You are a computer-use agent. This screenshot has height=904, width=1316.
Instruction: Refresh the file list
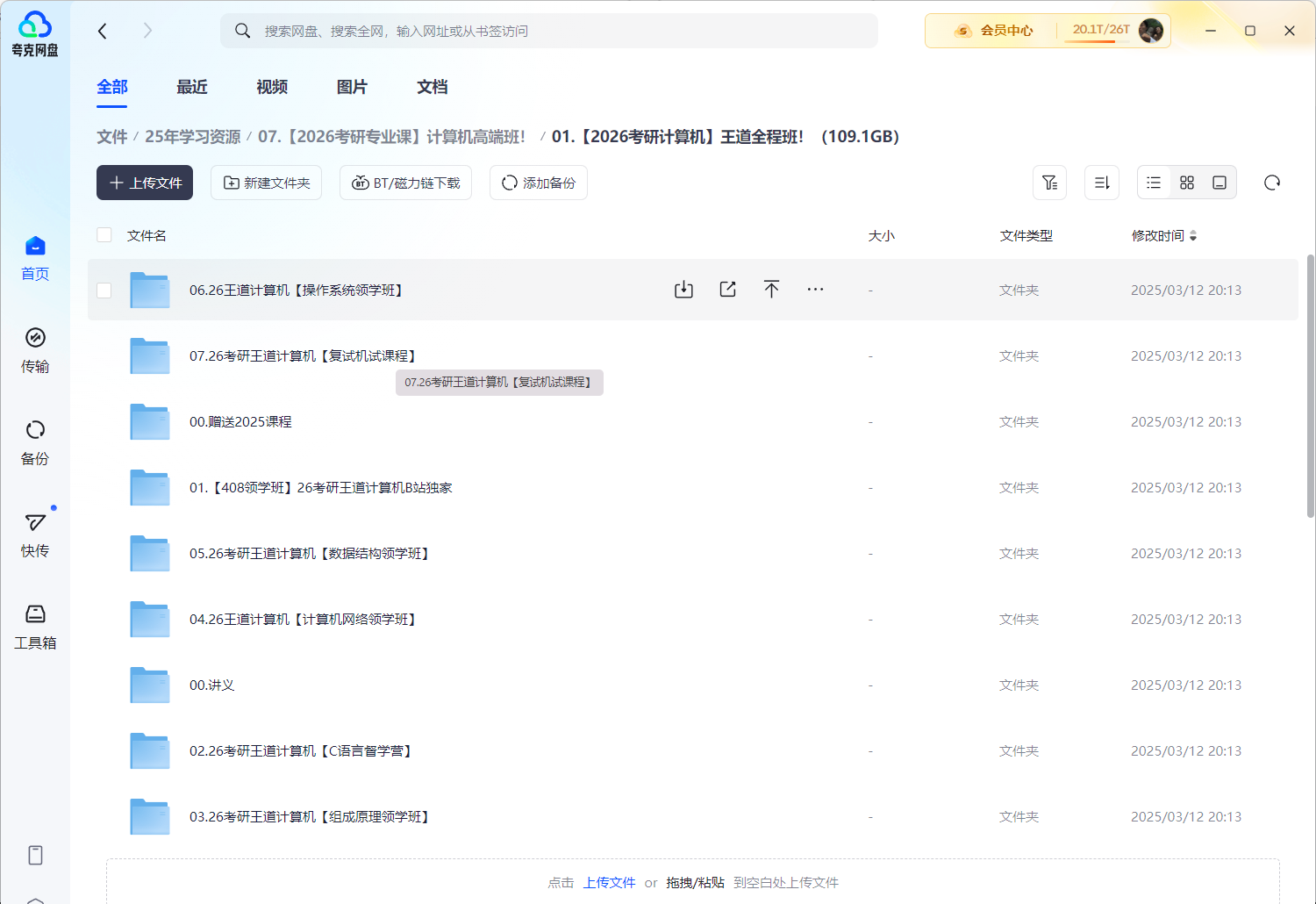[x=1272, y=183]
